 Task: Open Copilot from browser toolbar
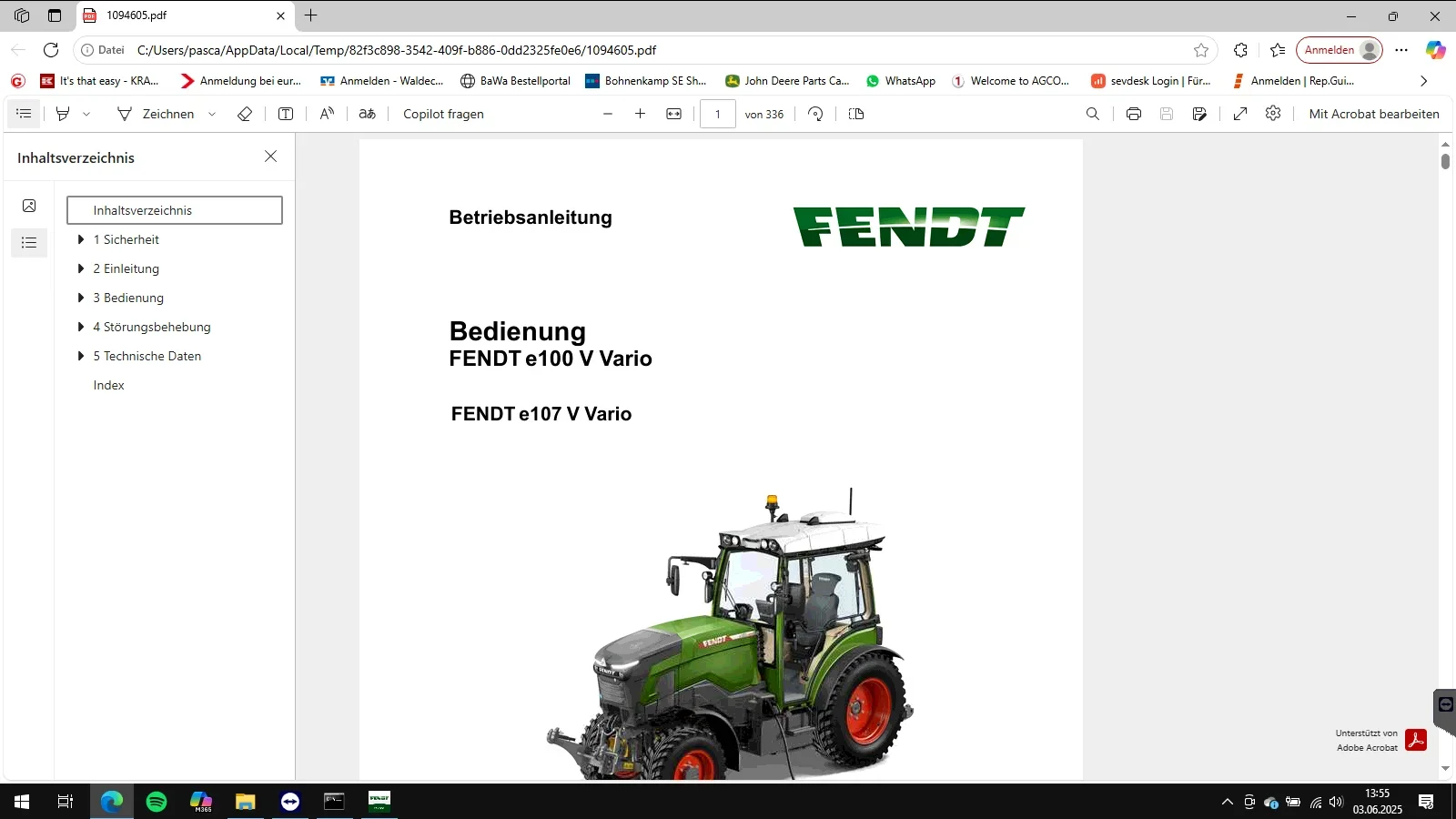coord(1436,50)
